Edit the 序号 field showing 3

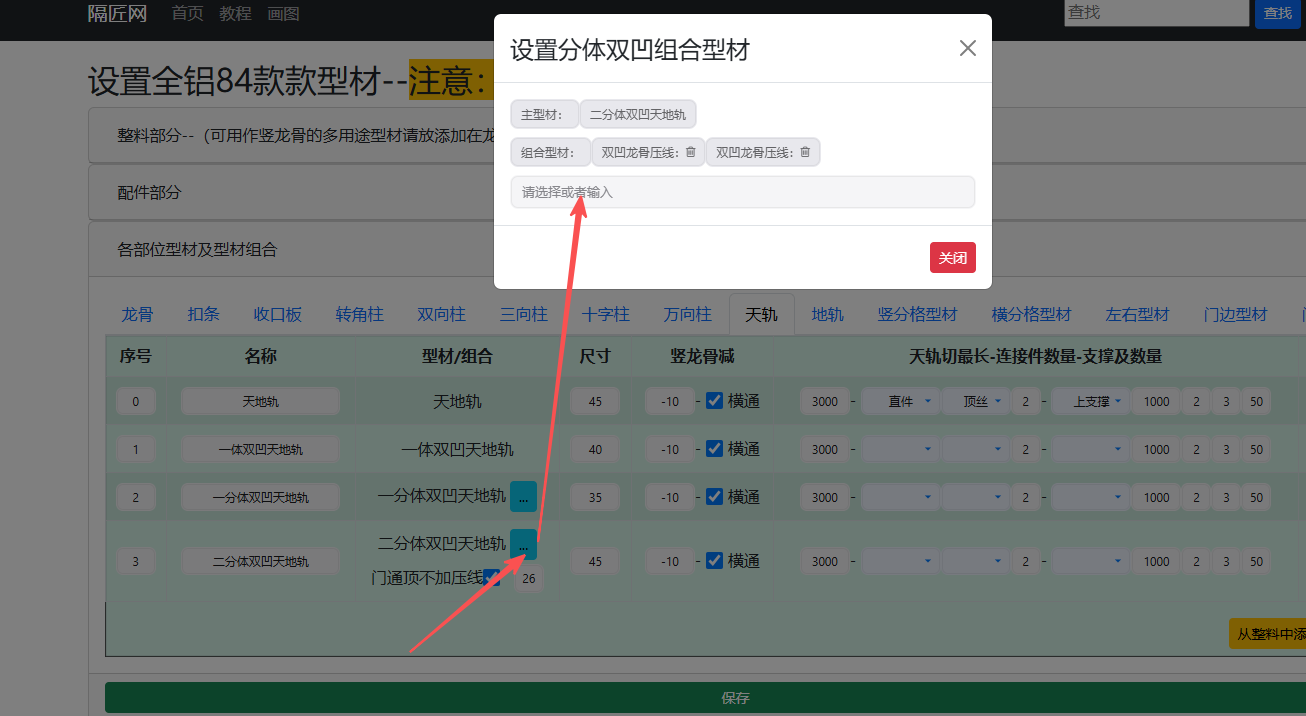point(136,561)
